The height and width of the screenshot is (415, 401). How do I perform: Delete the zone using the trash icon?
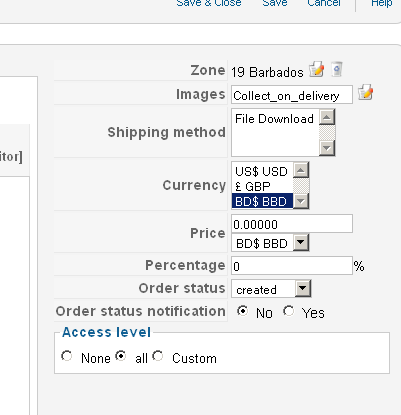click(337, 69)
